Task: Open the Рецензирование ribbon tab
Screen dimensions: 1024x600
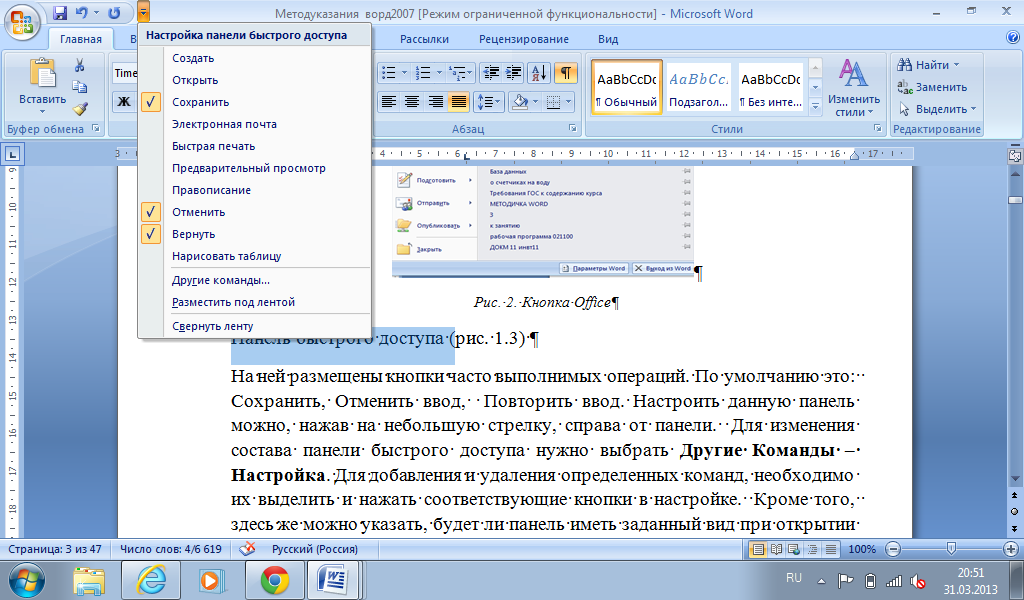Action: click(524, 39)
